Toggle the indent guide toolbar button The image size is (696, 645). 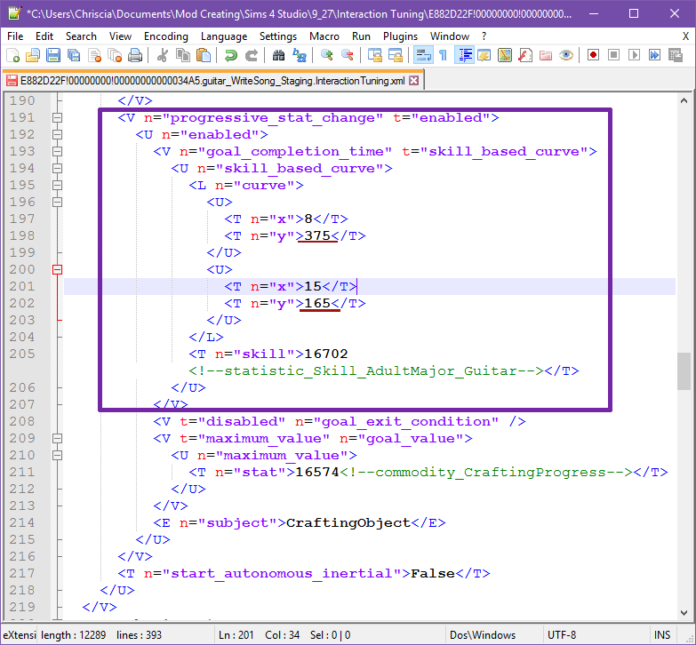point(465,56)
